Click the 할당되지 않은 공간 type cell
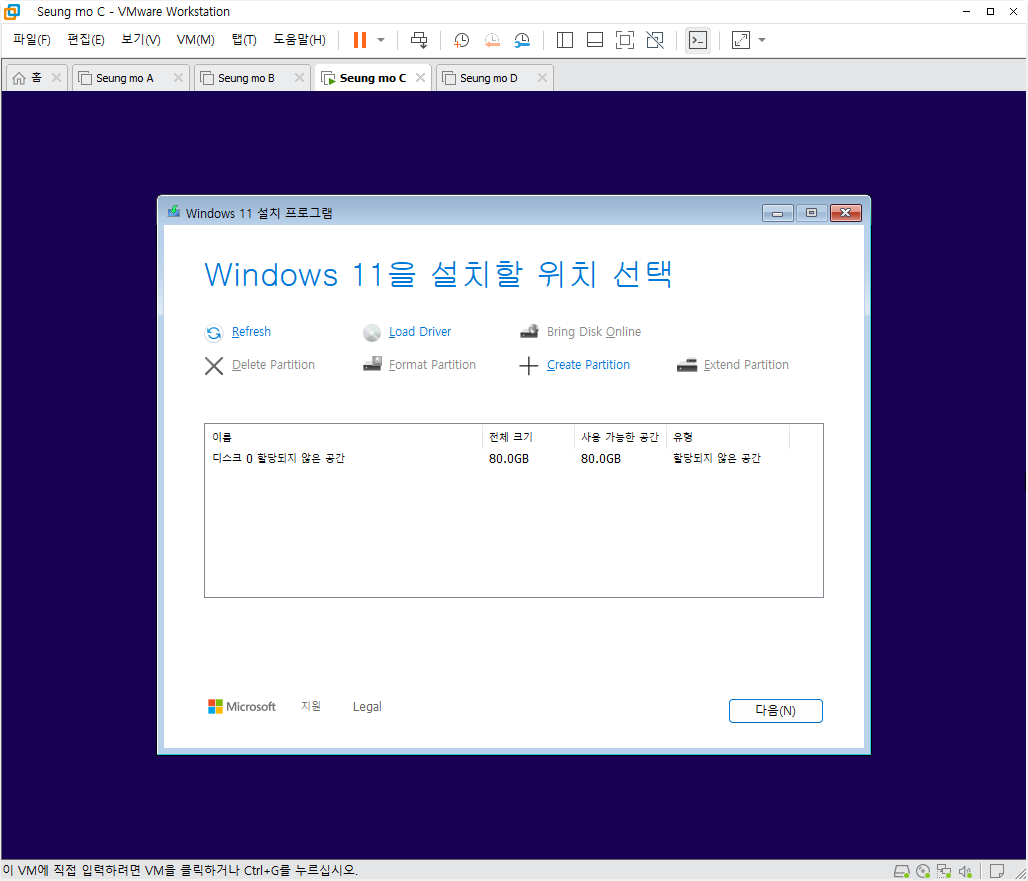The height and width of the screenshot is (881, 1028). coord(717,458)
